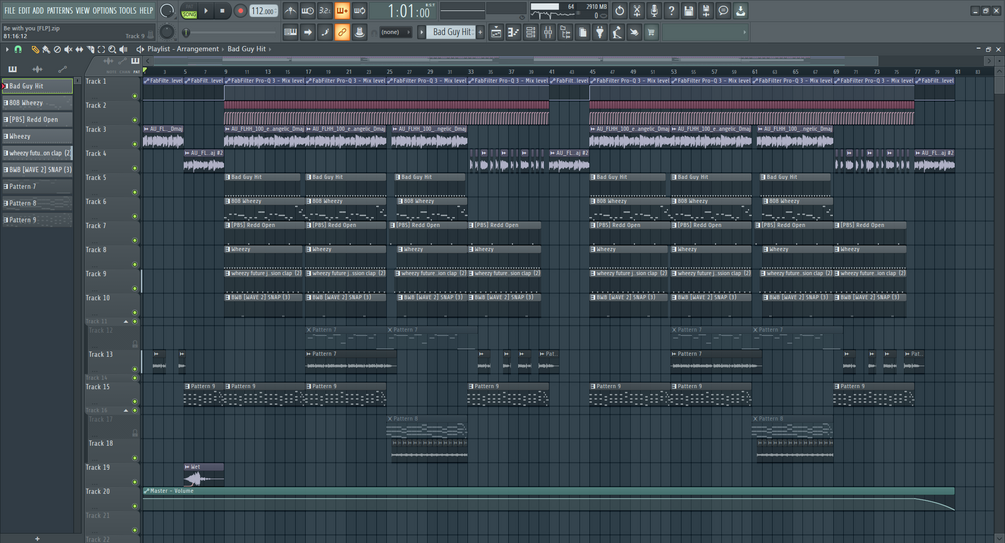Select the Playlist playback speaker tool
The width and height of the screenshot is (1005, 543).
pyautogui.click(x=123, y=49)
